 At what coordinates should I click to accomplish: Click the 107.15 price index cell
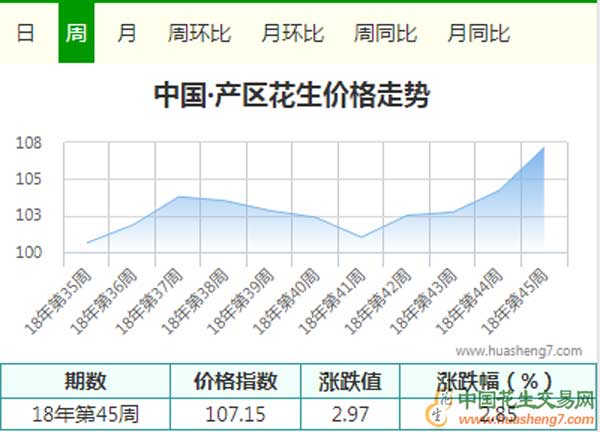236,413
